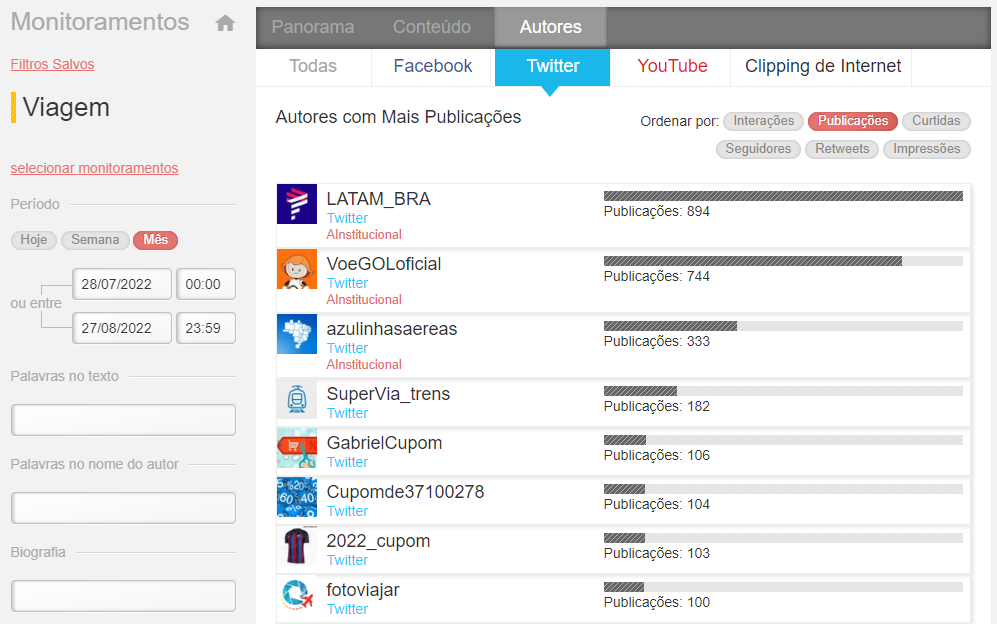Edit the start date 28/07/2022 field
The height and width of the screenshot is (624, 997).
point(122,284)
